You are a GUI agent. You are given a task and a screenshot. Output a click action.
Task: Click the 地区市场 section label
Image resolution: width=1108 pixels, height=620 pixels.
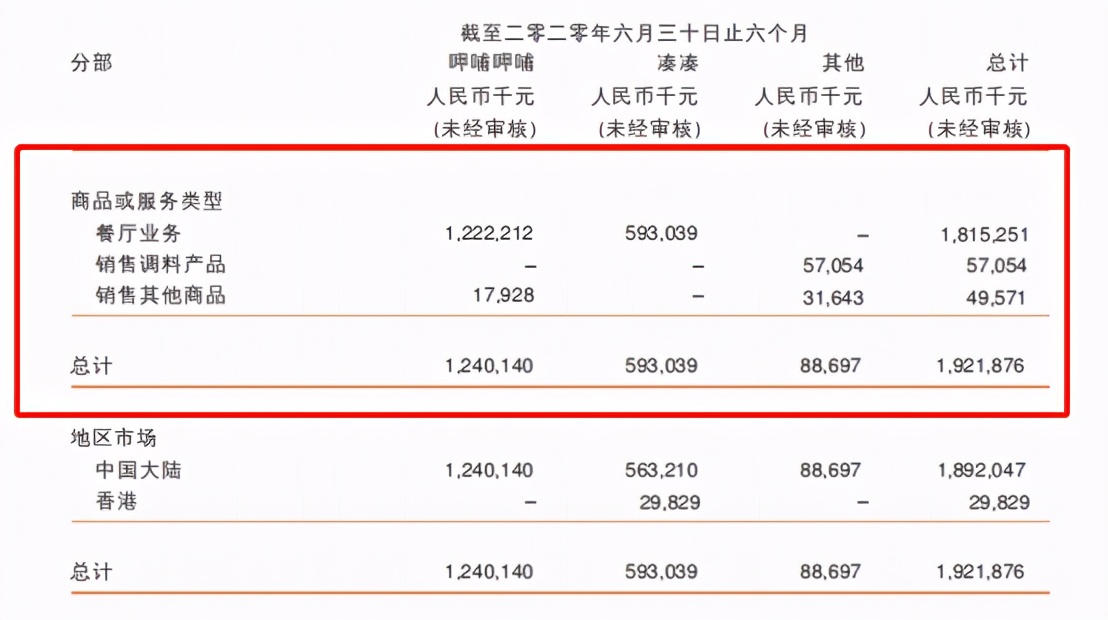pyautogui.click(x=114, y=438)
